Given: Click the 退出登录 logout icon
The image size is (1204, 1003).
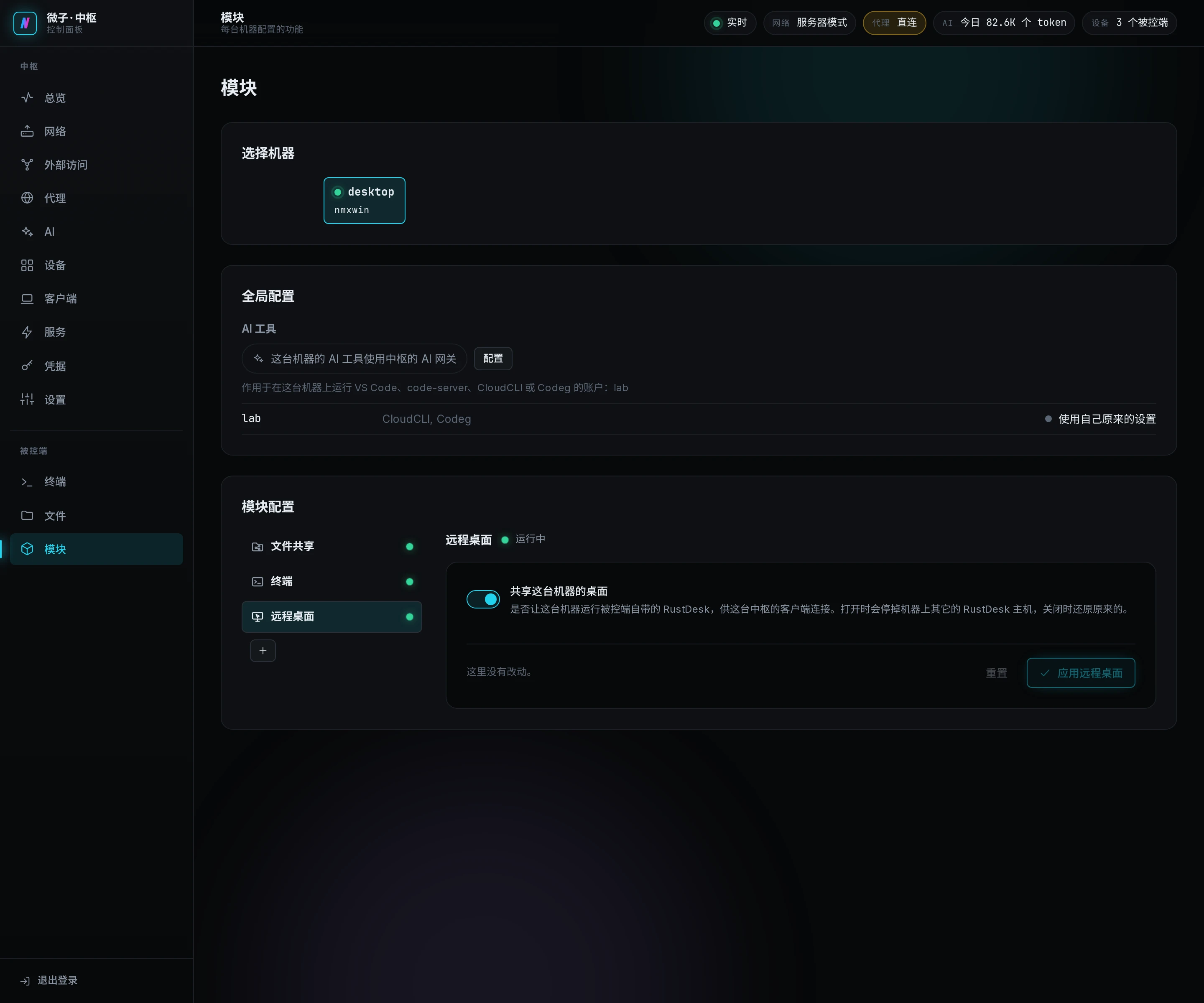Looking at the screenshot, I should click(x=25, y=981).
